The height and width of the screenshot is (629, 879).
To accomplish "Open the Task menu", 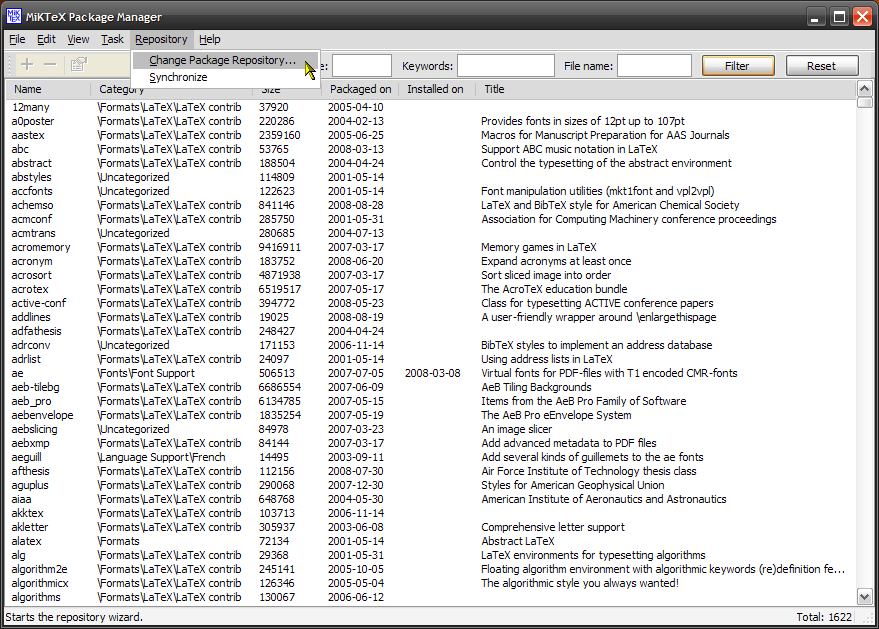I will [112, 39].
